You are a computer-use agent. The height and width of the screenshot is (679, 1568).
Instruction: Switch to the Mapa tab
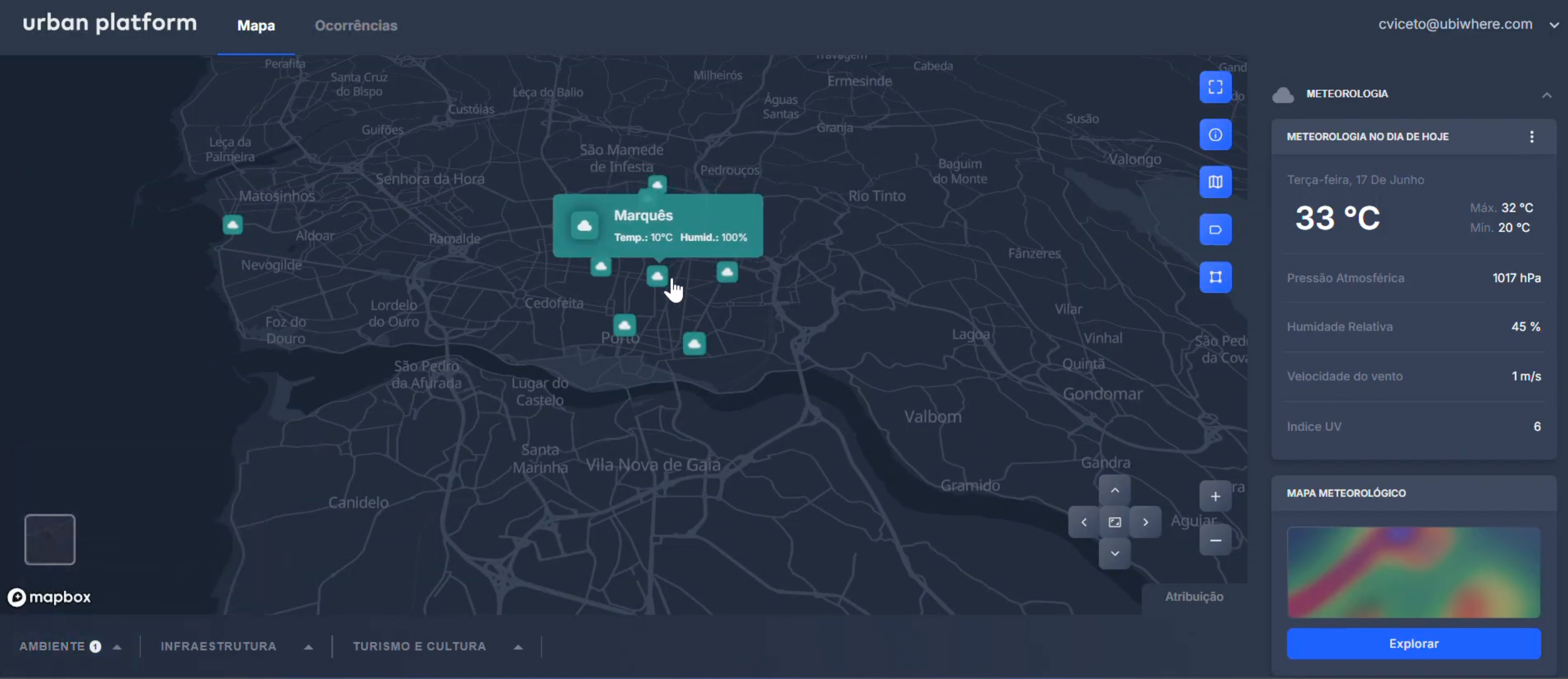tap(256, 25)
